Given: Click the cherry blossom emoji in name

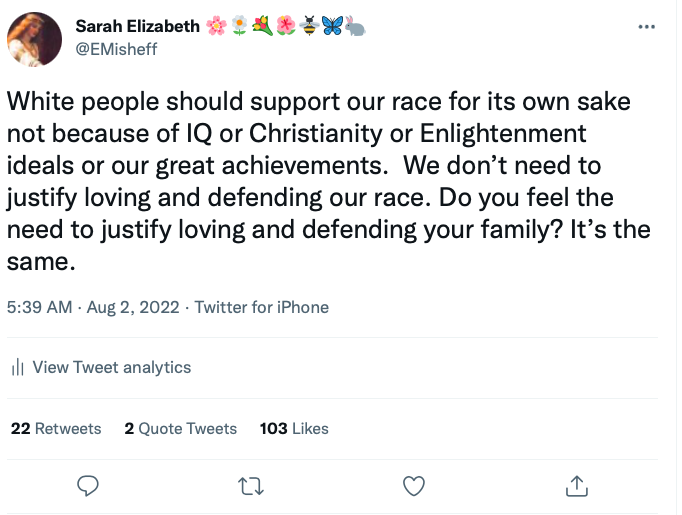Looking at the screenshot, I should pyautogui.click(x=215, y=25).
